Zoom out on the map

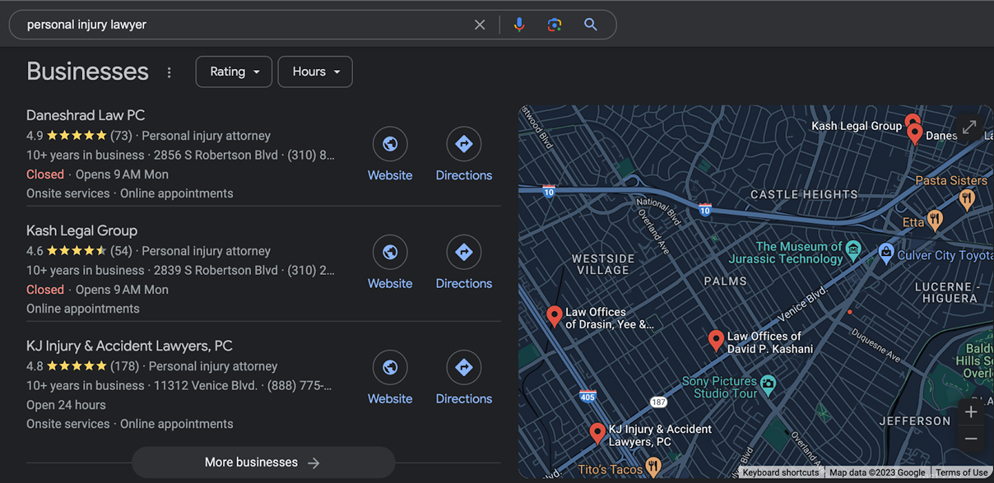(x=971, y=439)
